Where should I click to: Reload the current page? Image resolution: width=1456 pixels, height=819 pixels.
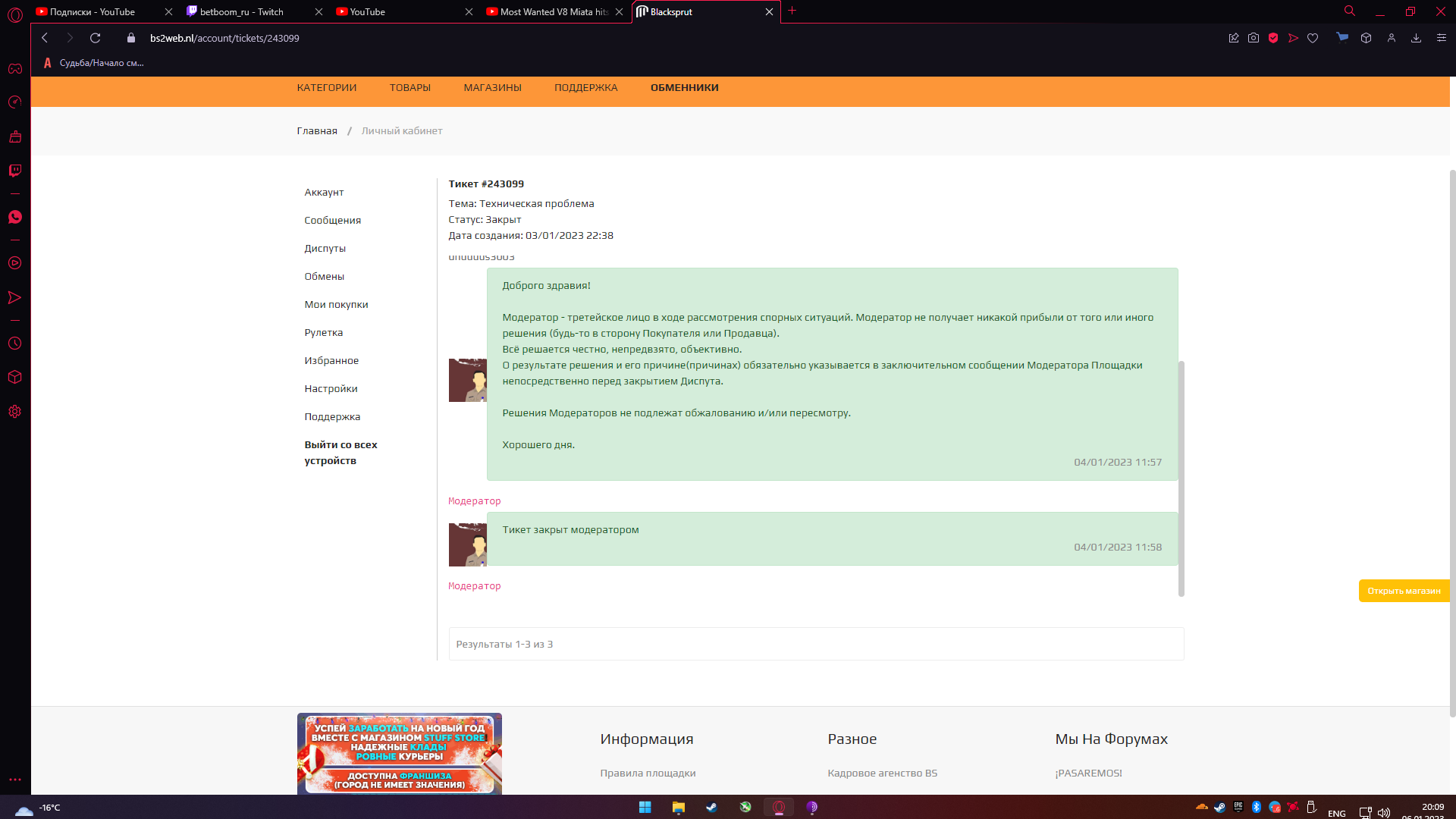pos(96,38)
